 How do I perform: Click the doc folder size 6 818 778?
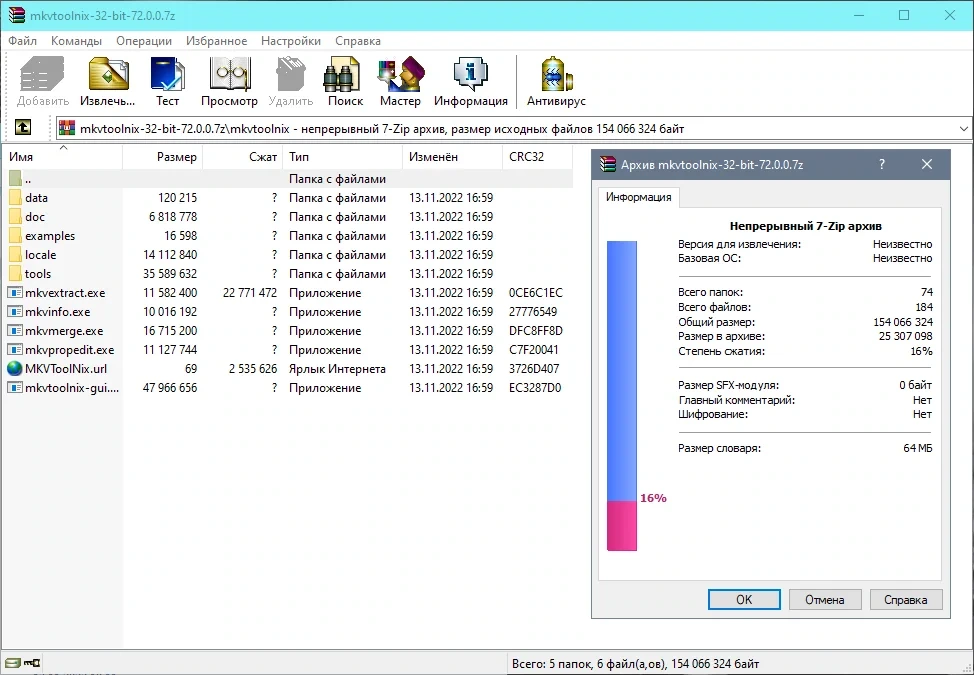tap(173, 217)
